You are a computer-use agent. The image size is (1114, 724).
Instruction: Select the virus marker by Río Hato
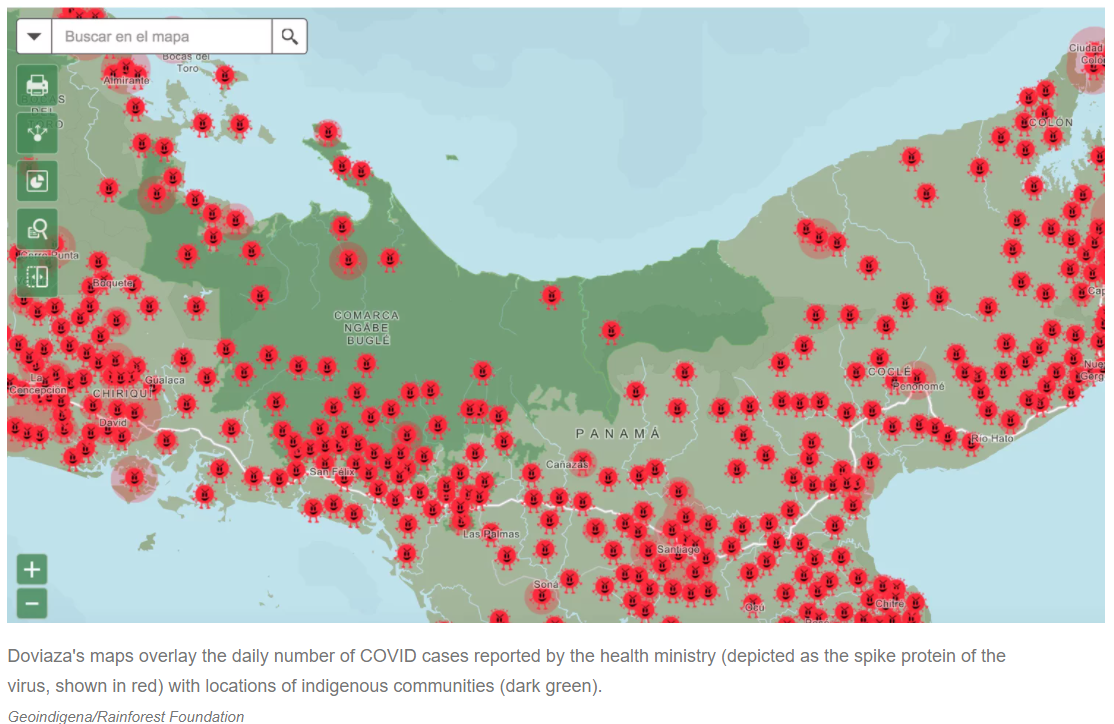click(x=972, y=442)
